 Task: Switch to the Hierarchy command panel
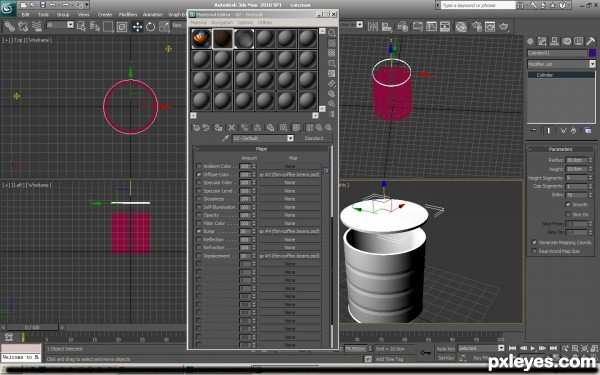tap(554, 41)
